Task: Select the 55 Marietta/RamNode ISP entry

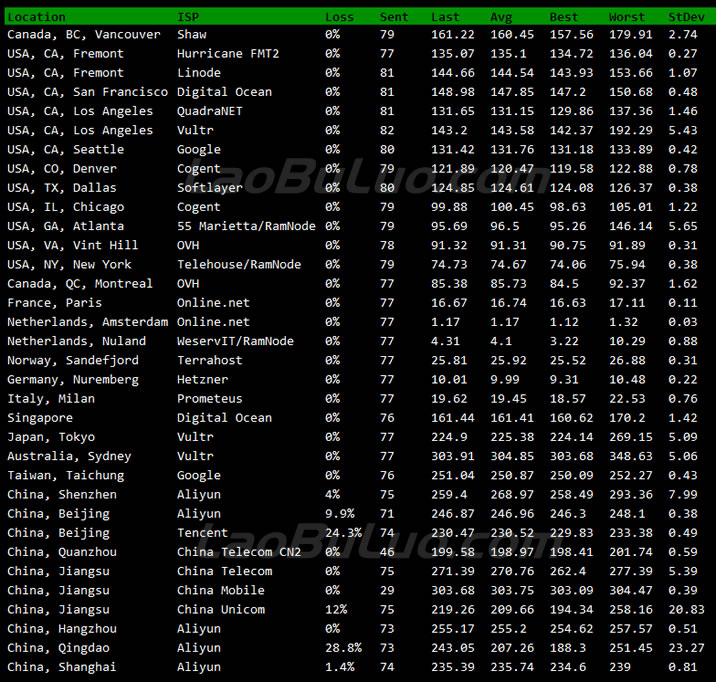Action: click(x=246, y=226)
